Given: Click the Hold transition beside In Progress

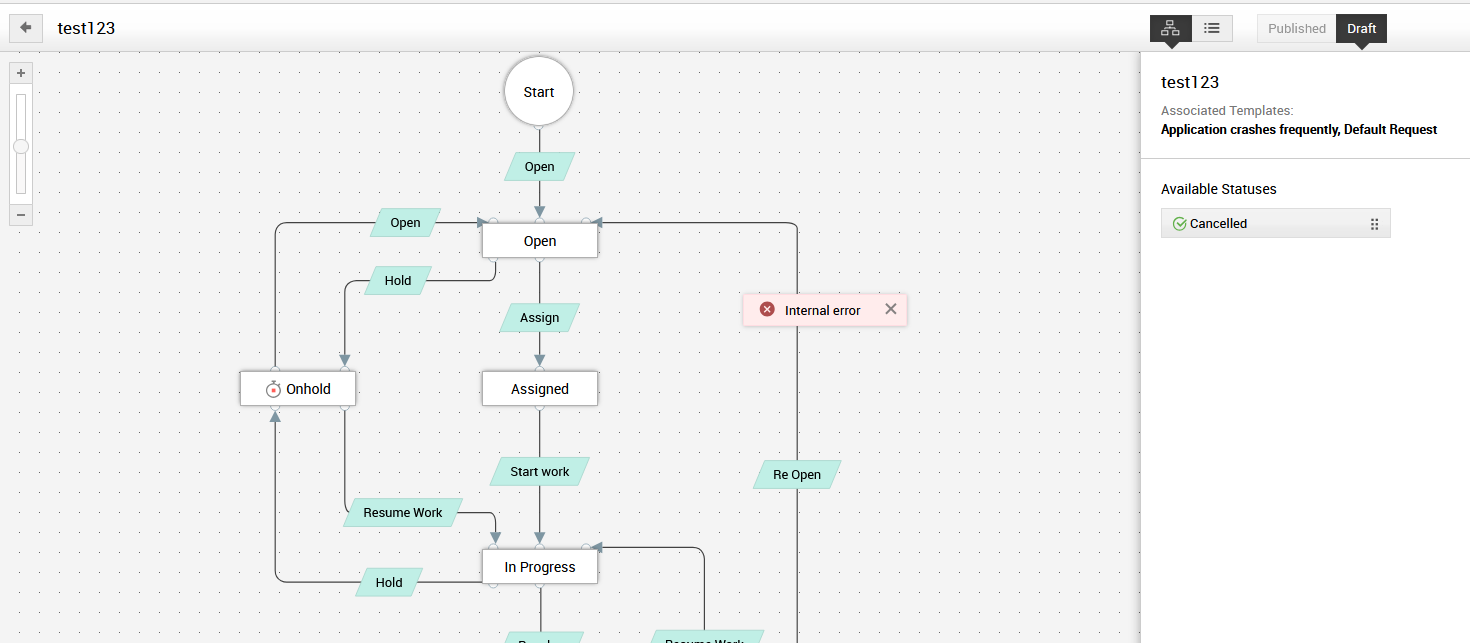Looking at the screenshot, I should [x=389, y=583].
